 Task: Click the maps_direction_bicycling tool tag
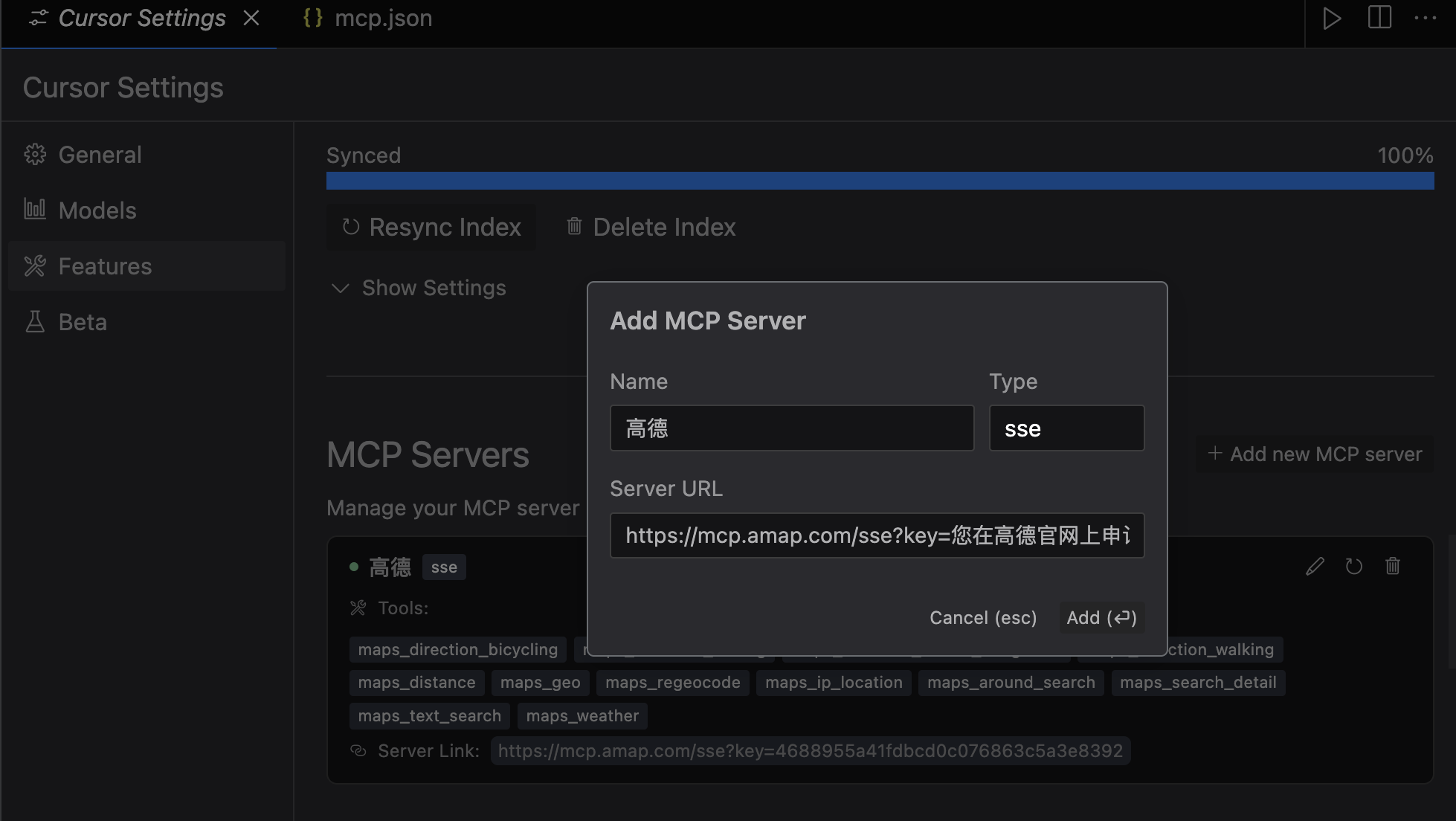coord(458,649)
